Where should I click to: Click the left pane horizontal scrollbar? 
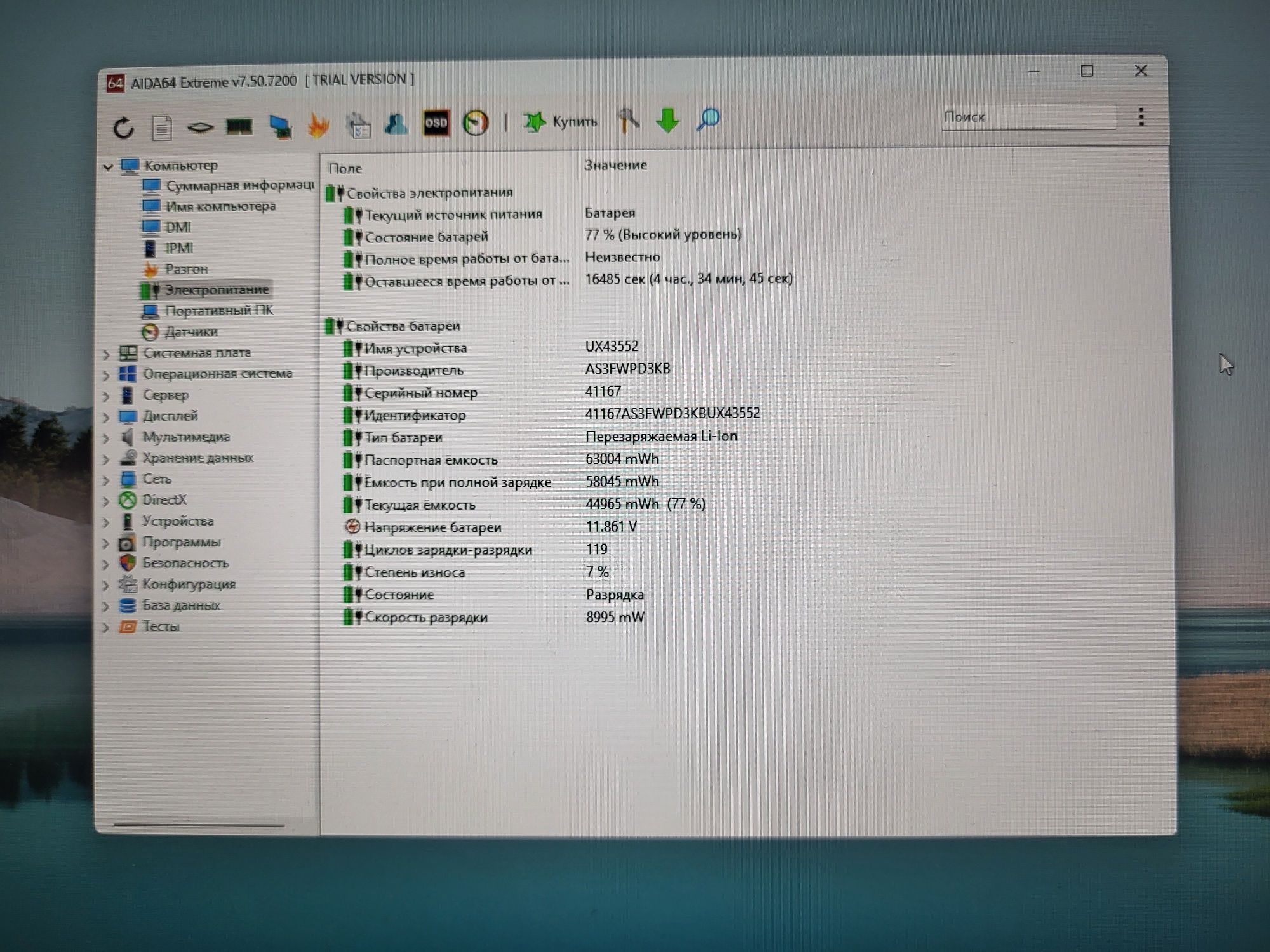tap(199, 825)
